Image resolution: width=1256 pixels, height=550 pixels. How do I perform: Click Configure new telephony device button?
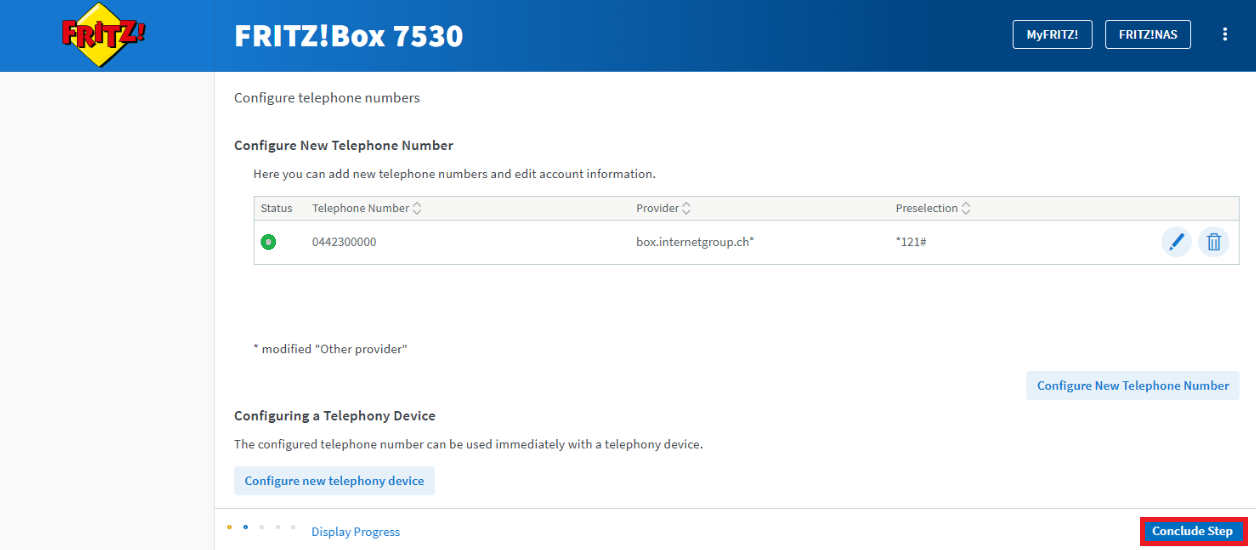[334, 481]
